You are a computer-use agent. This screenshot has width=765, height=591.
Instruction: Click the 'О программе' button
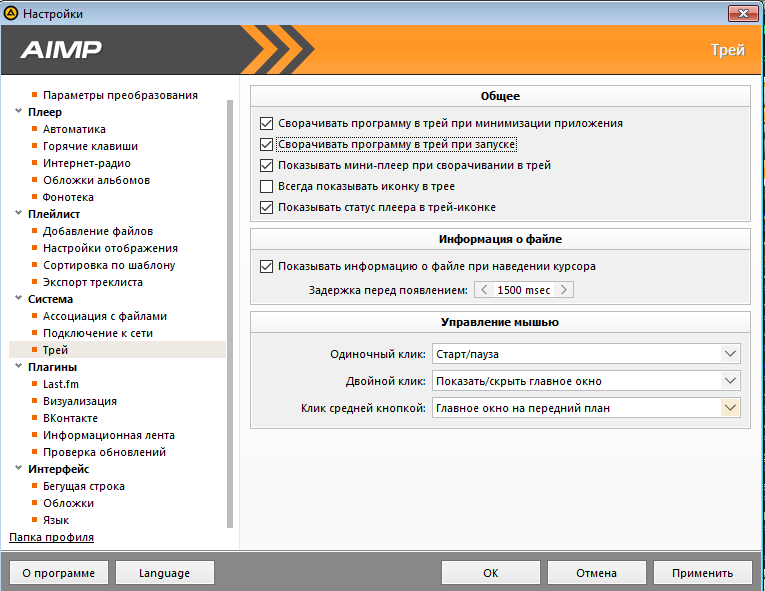tap(59, 573)
